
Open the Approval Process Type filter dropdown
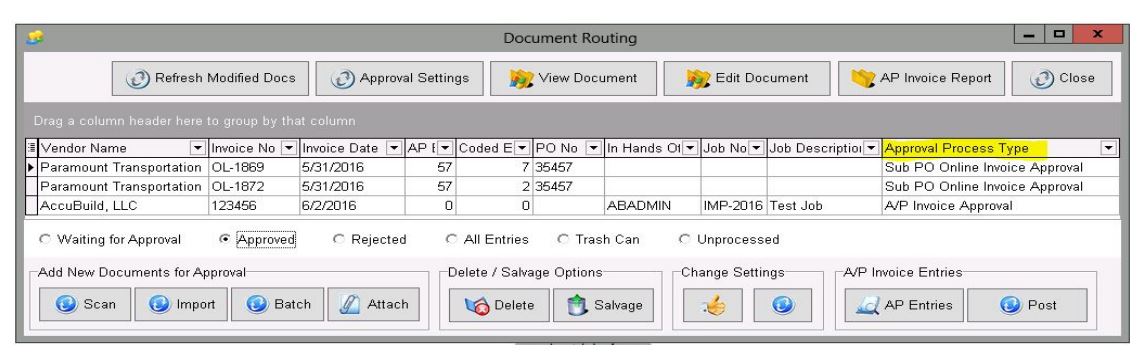click(1108, 149)
